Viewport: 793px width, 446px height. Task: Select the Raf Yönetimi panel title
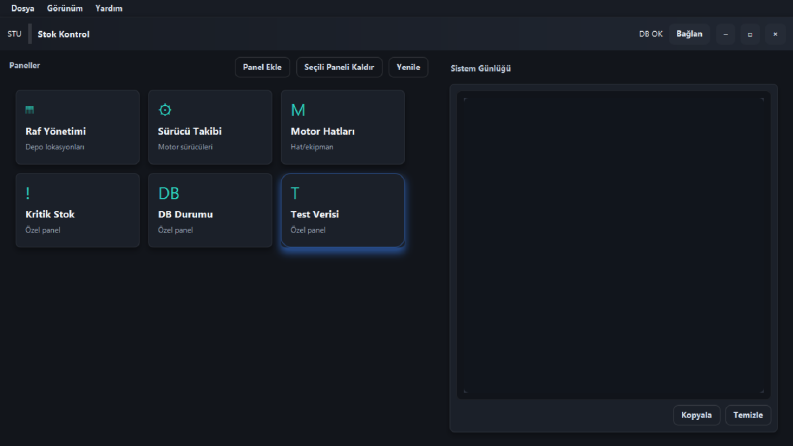tap(56, 131)
